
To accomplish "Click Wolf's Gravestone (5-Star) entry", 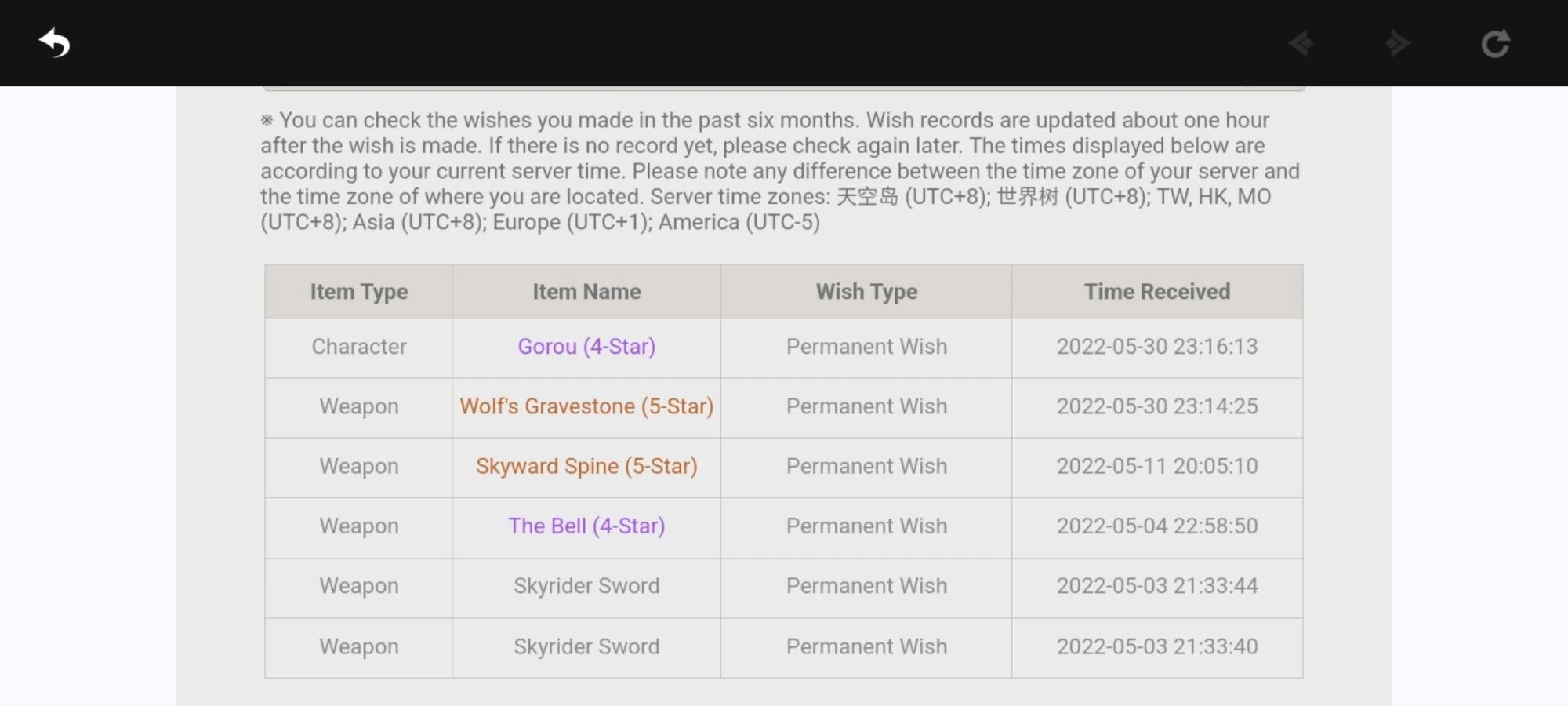I will (586, 406).
